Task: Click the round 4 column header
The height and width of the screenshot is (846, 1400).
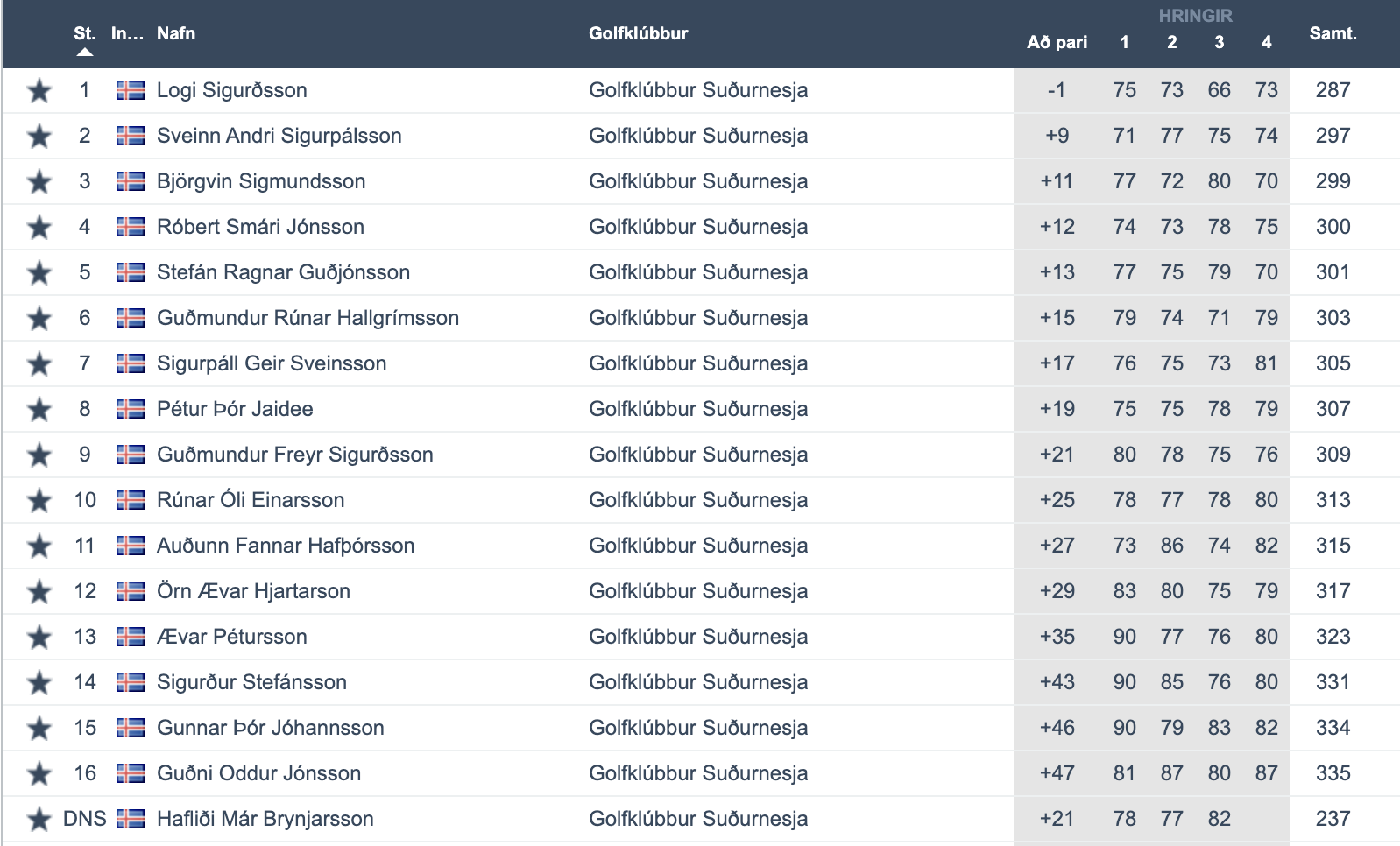Action: click(x=1266, y=42)
